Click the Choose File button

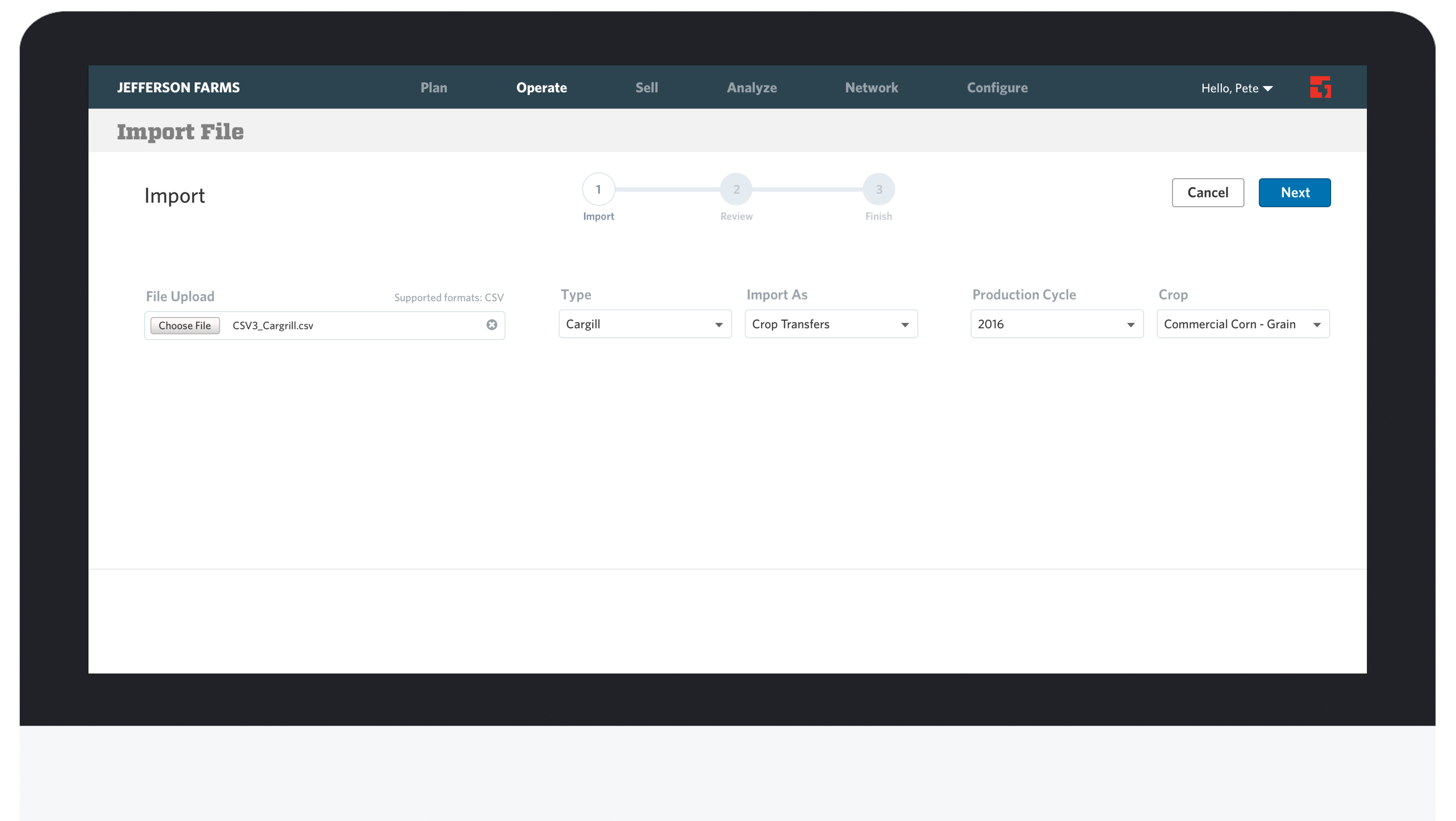[185, 325]
